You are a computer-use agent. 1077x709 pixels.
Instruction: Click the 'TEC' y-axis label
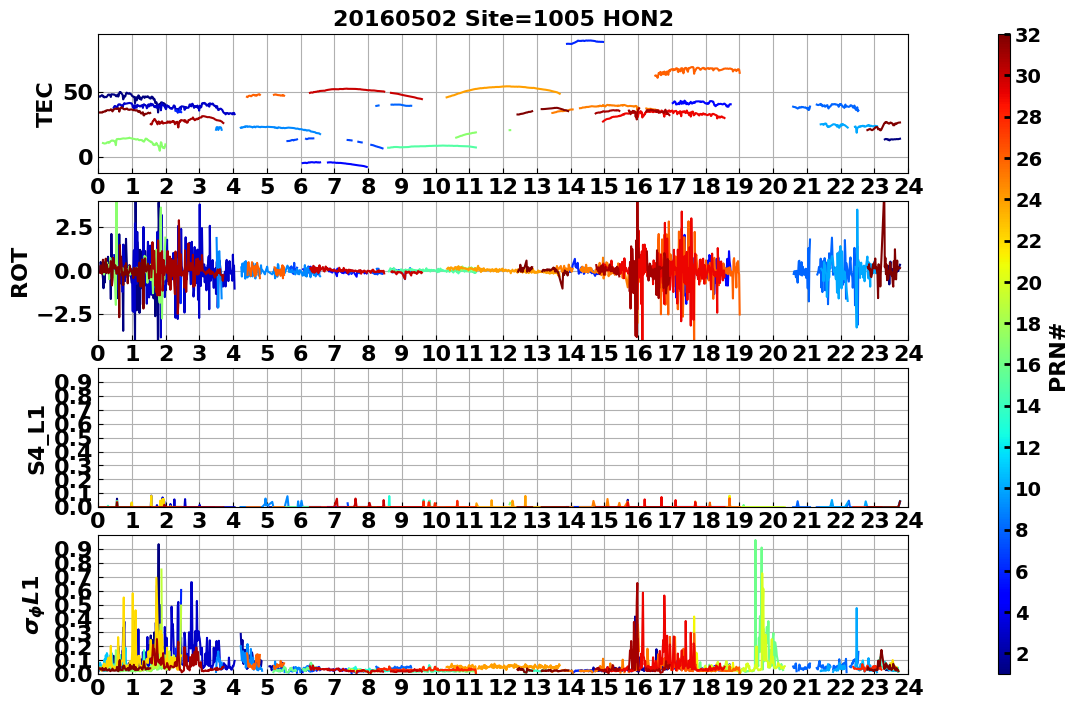pos(45,104)
